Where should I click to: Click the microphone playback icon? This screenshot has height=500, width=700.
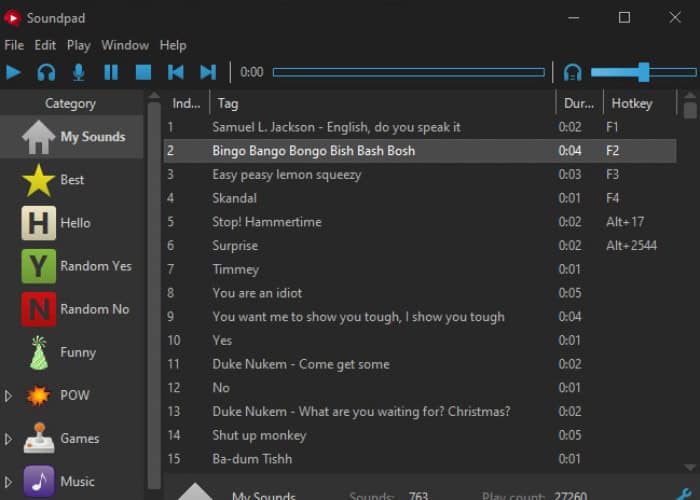point(79,72)
